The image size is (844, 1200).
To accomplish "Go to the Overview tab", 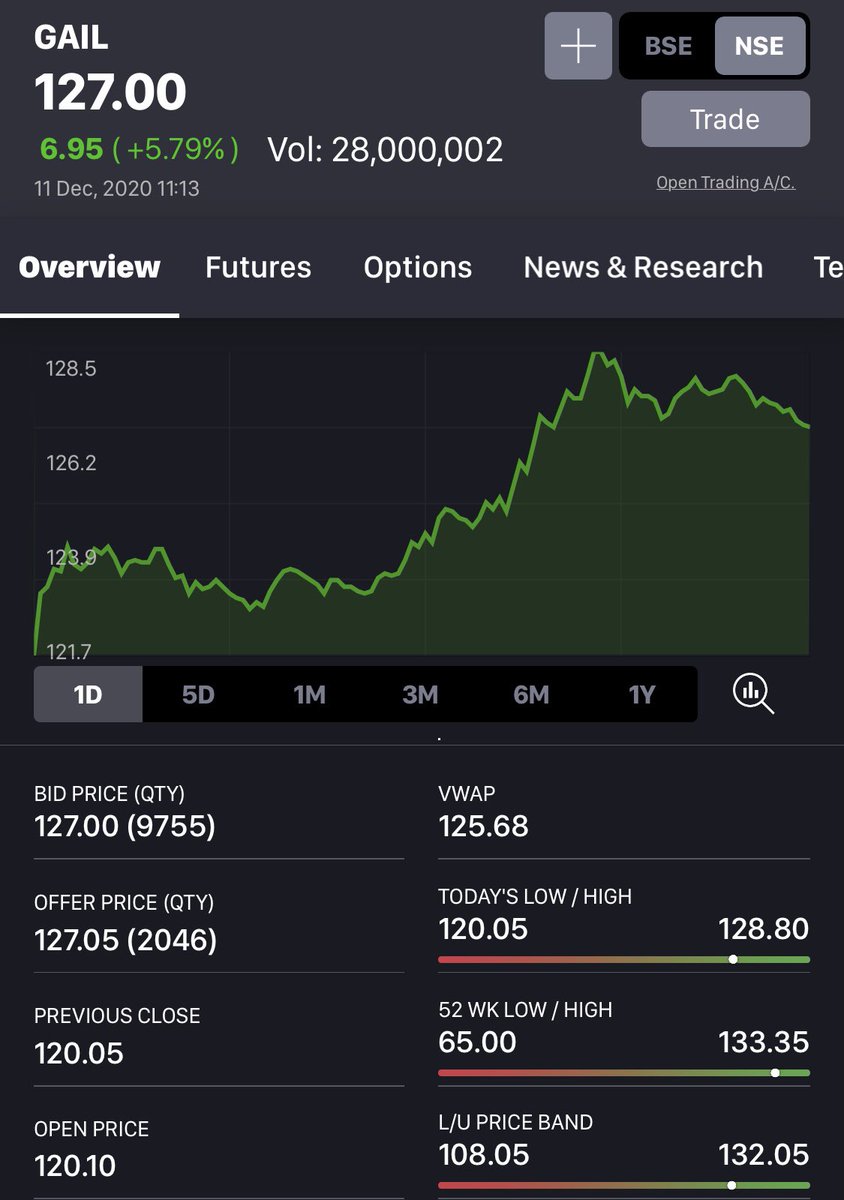I will (x=89, y=267).
